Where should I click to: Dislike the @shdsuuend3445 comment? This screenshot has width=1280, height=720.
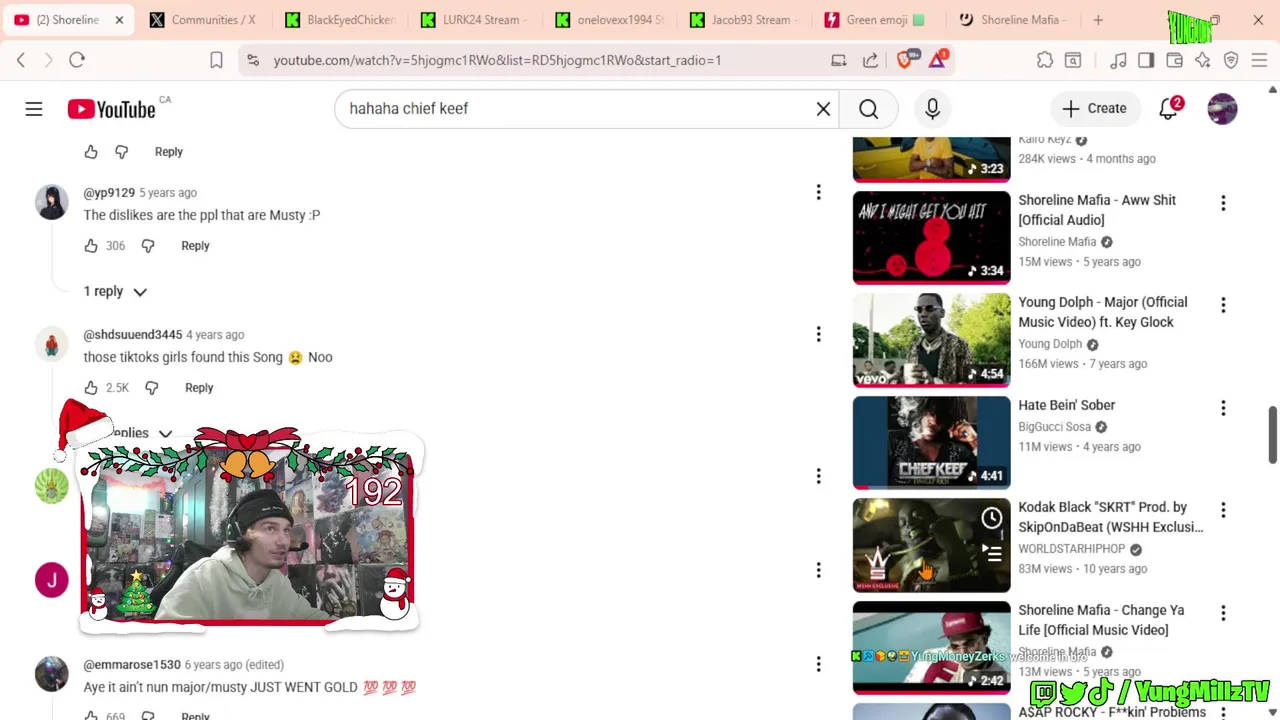pos(152,387)
